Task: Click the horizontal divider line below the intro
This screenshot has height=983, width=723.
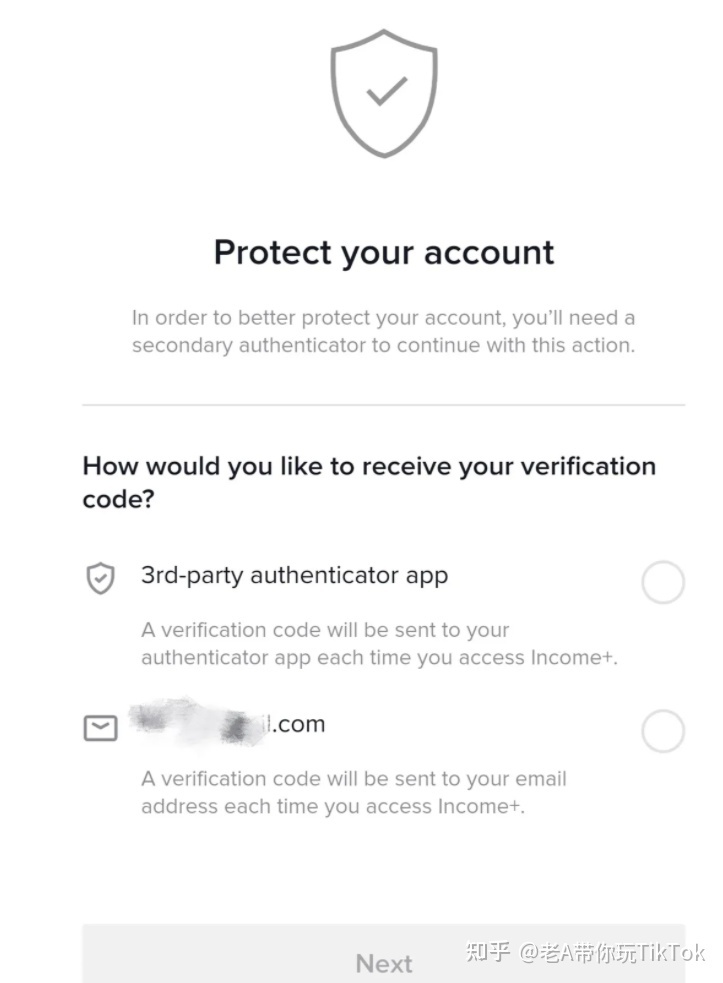Action: pos(384,405)
